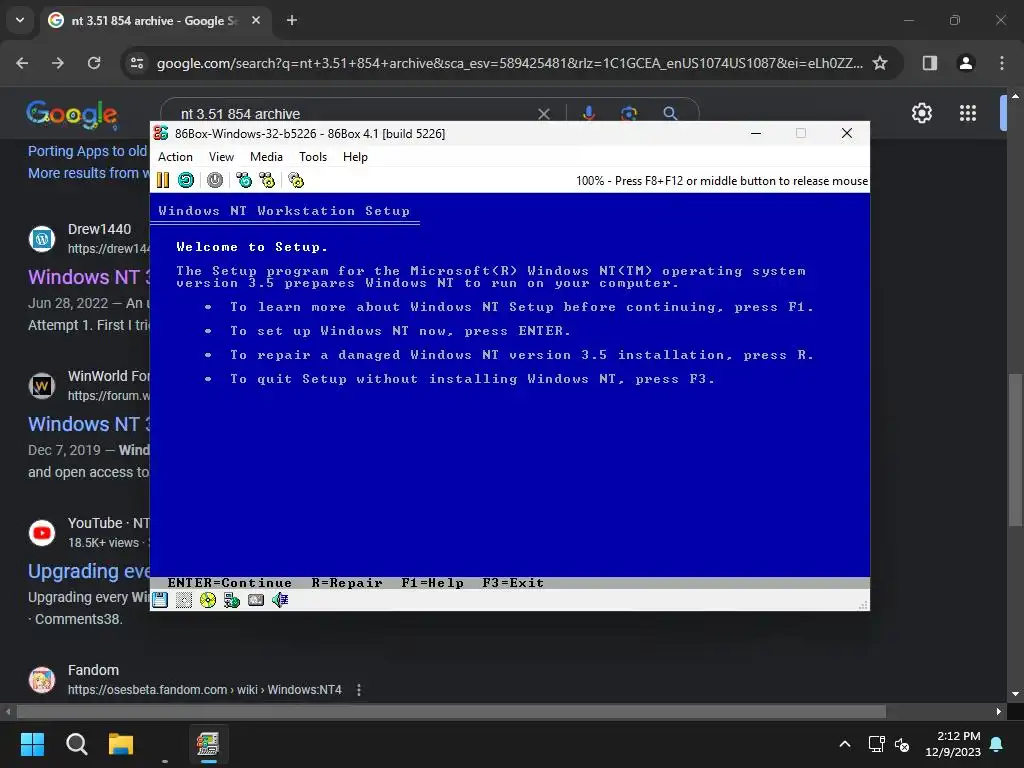1024x768 pixels.
Task: Open the taskbar clock and date
Action: click(953, 744)
